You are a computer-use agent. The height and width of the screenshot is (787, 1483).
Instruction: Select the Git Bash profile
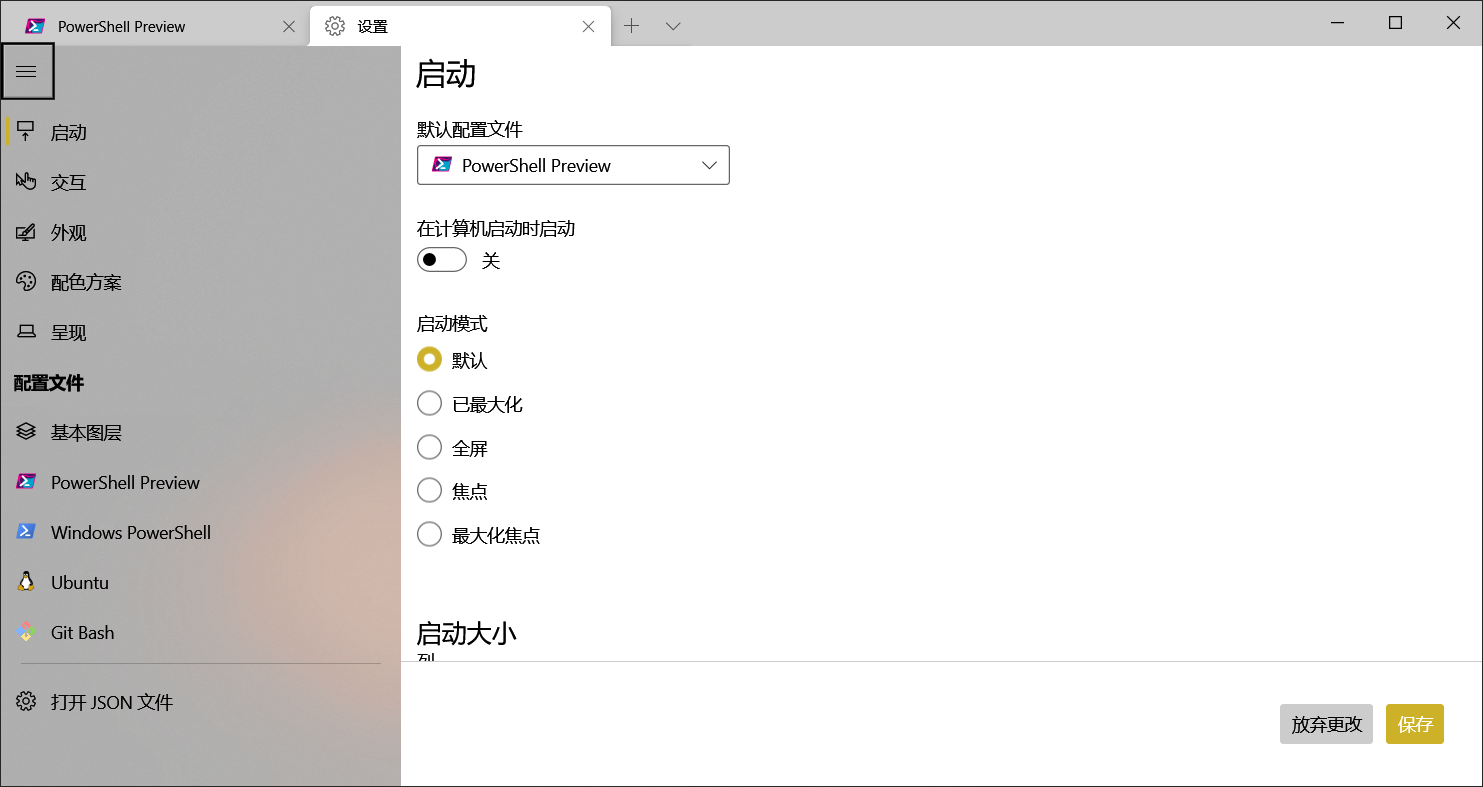click(84, 632)
